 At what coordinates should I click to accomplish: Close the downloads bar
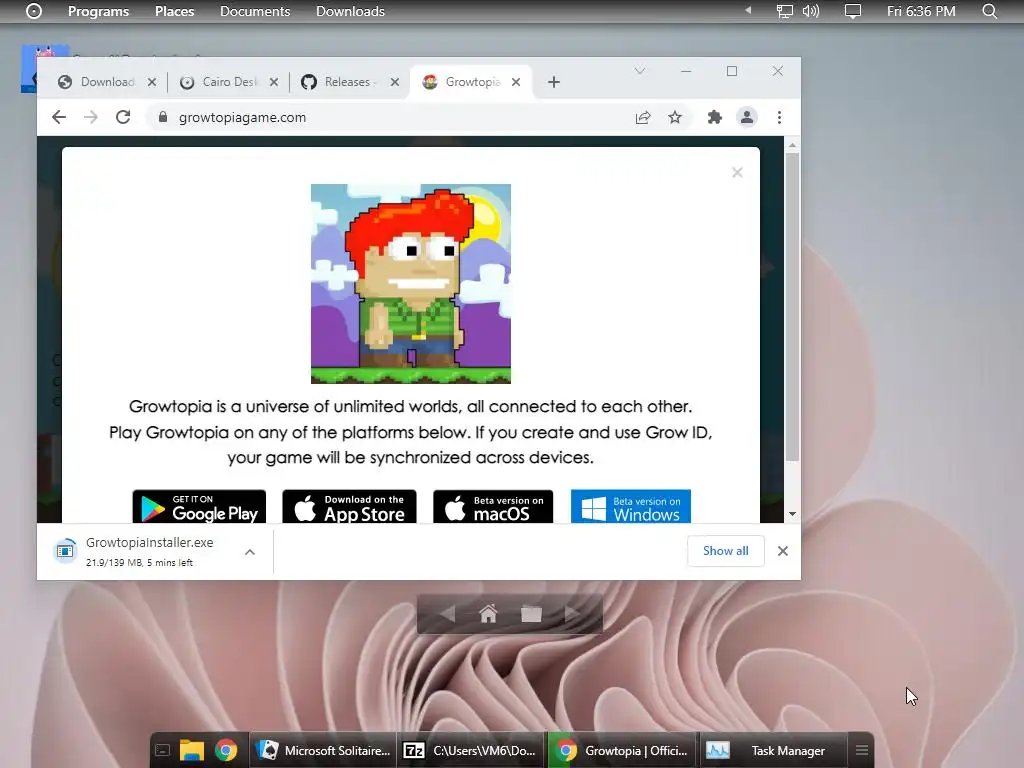tap(783, 551)
